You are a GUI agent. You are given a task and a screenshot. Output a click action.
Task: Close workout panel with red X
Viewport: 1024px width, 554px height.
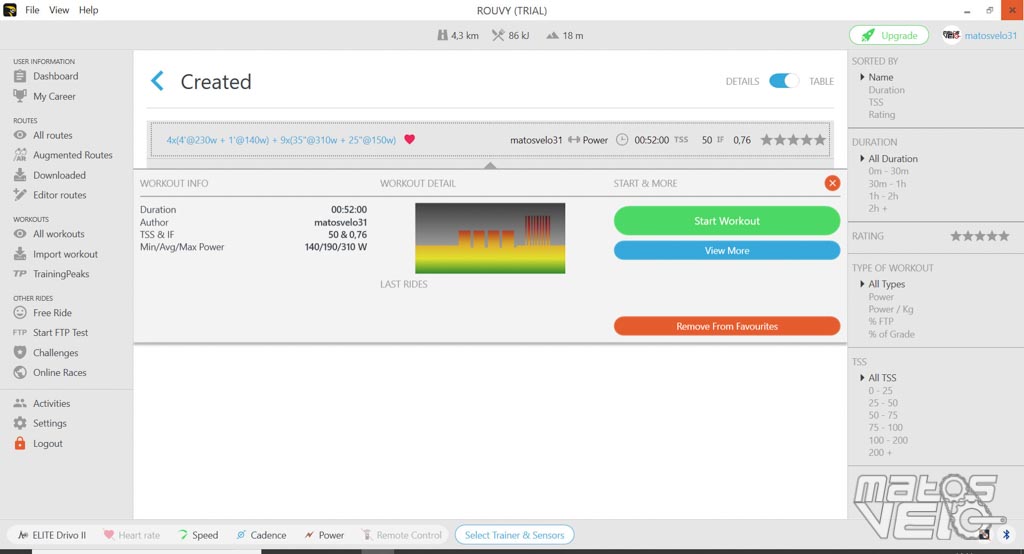click(x=832, y=183)
